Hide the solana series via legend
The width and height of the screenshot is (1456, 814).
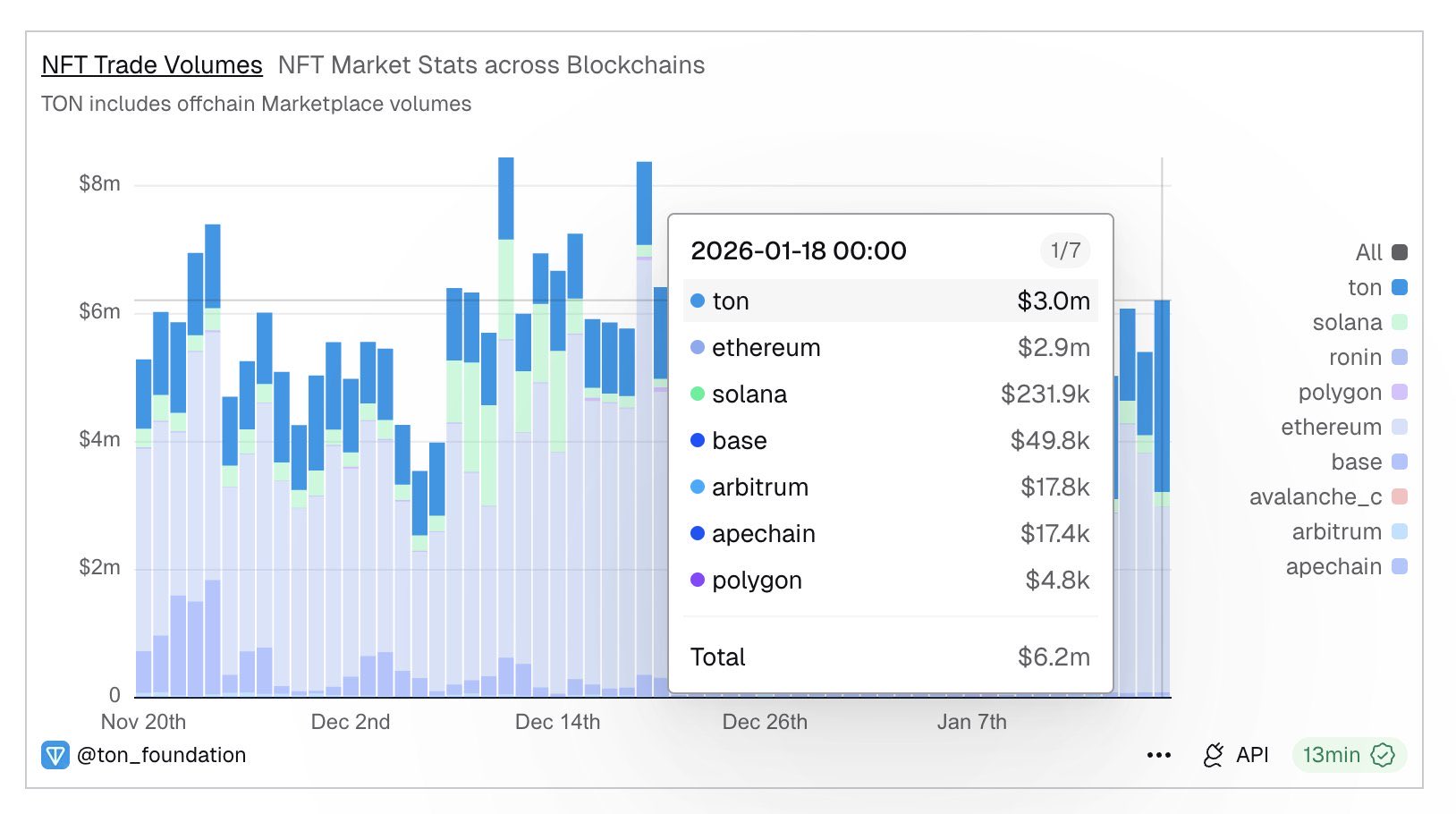point(1400,322)
